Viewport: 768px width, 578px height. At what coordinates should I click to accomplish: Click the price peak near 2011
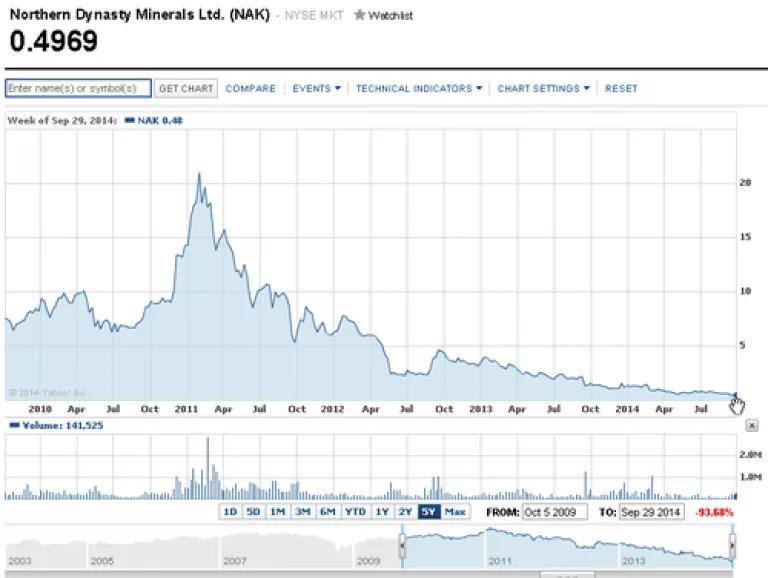click(199, 173)
